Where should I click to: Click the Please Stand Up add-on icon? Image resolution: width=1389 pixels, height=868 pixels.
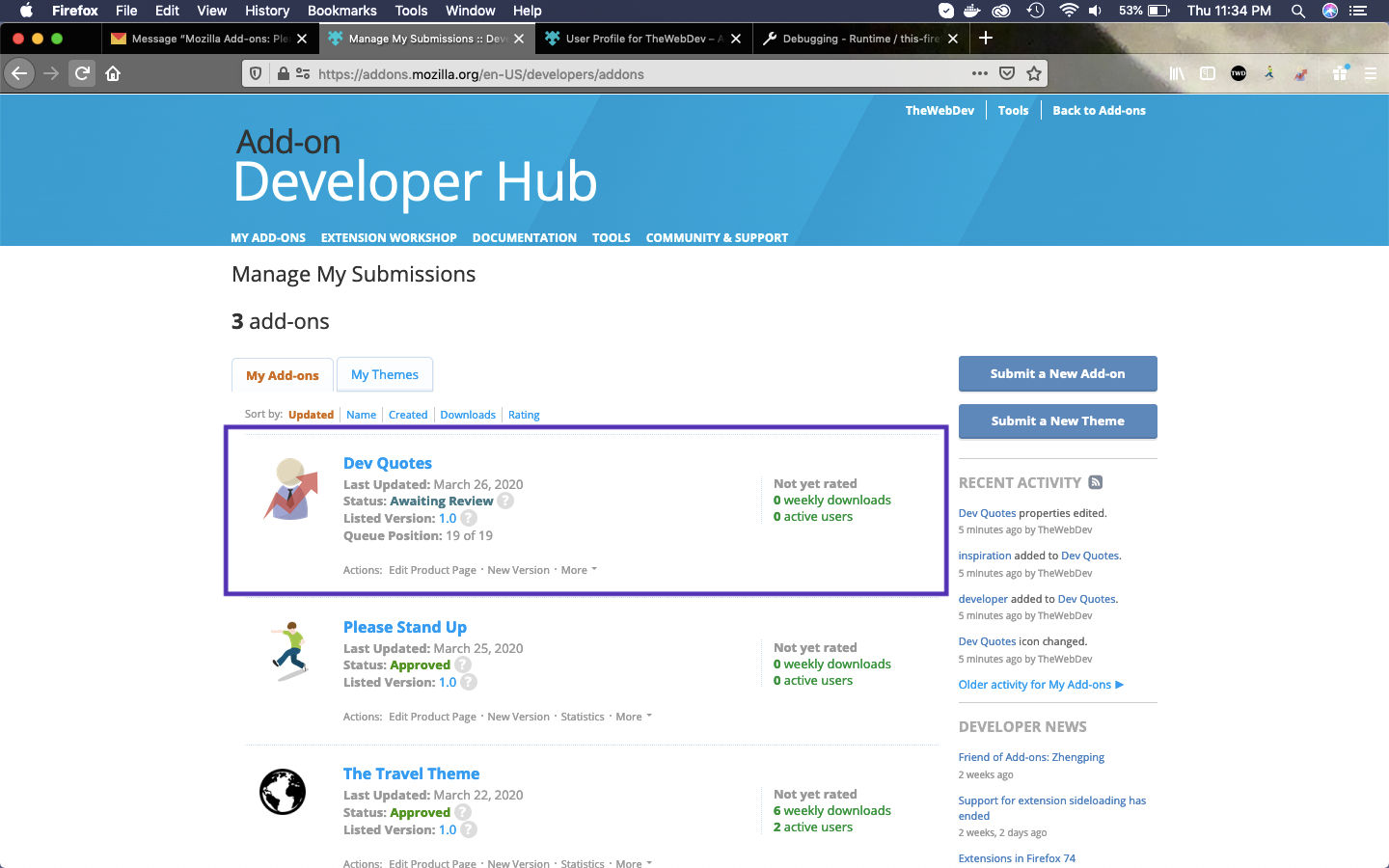(289, 651)
